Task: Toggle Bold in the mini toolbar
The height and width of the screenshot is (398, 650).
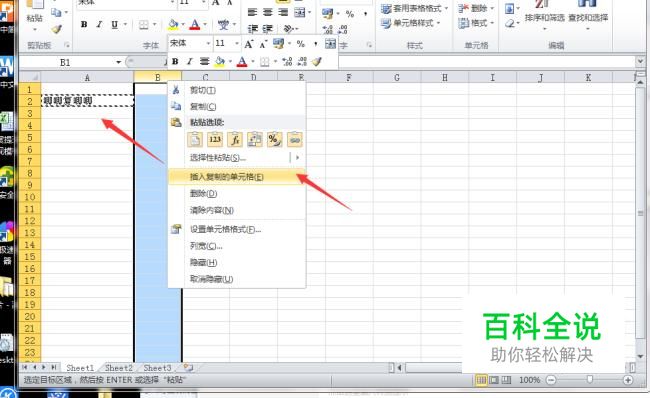Action: (x=175, y=62)
